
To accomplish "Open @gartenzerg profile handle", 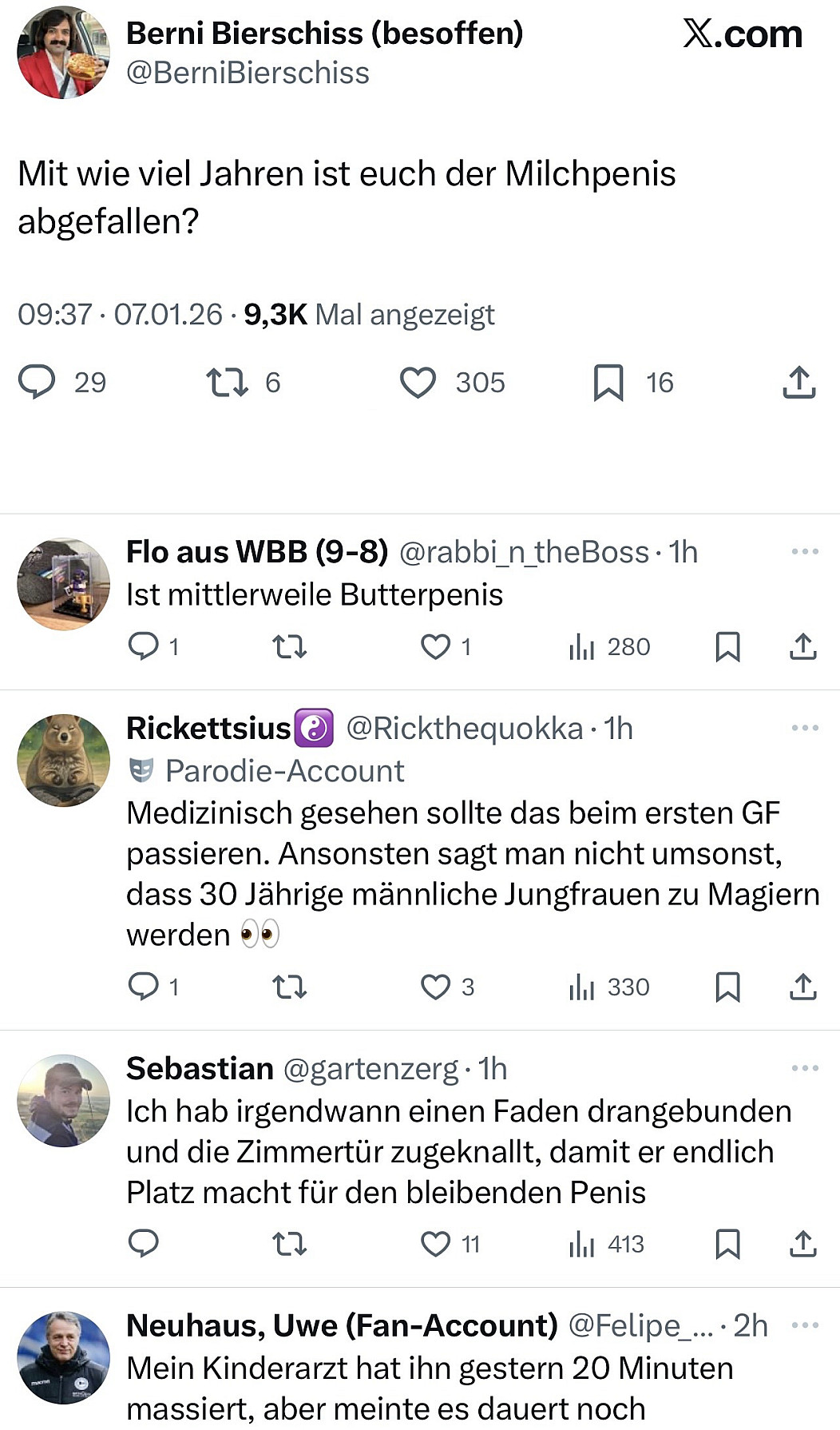I will (x=370, y=1069).
